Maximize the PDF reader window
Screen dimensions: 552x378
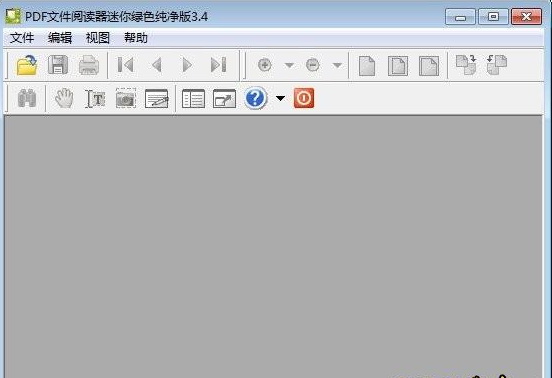pyautogui.click(x=493, y=17)
